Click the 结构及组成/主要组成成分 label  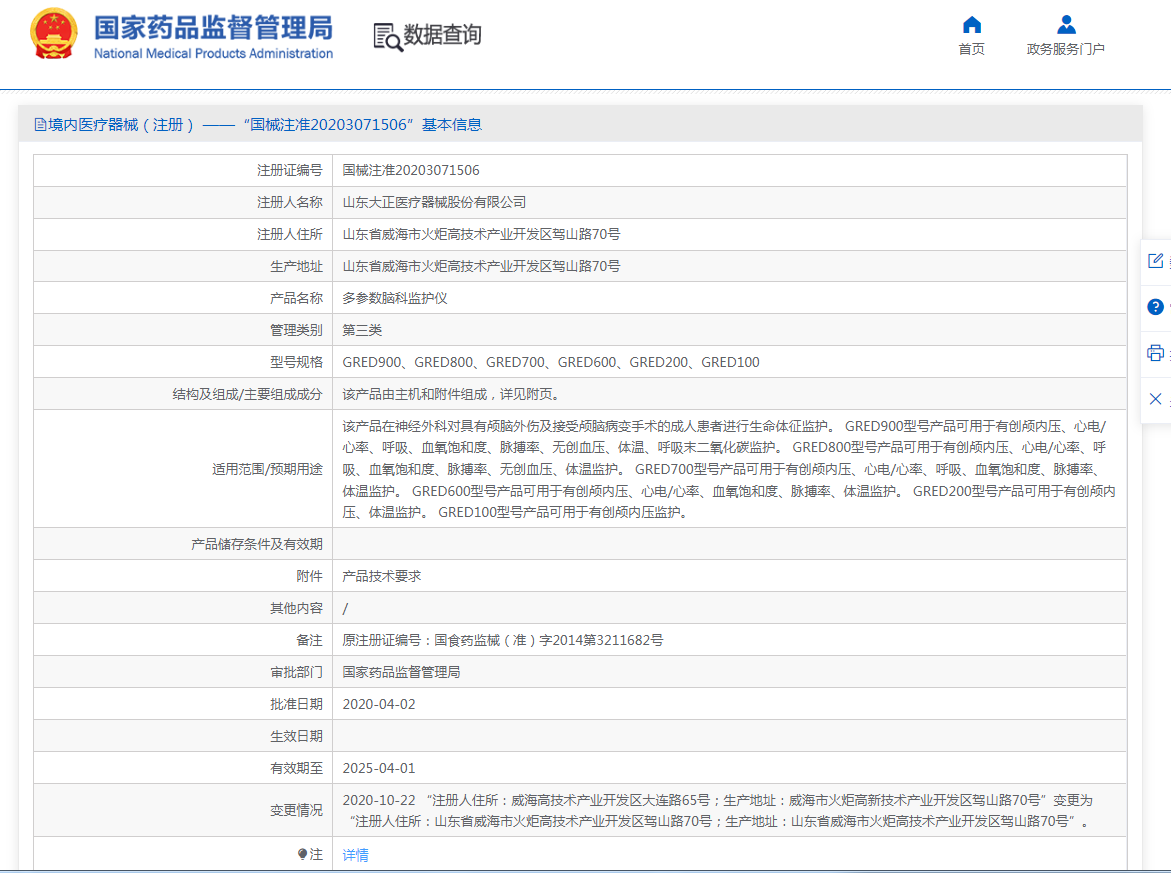click(248, 394)
